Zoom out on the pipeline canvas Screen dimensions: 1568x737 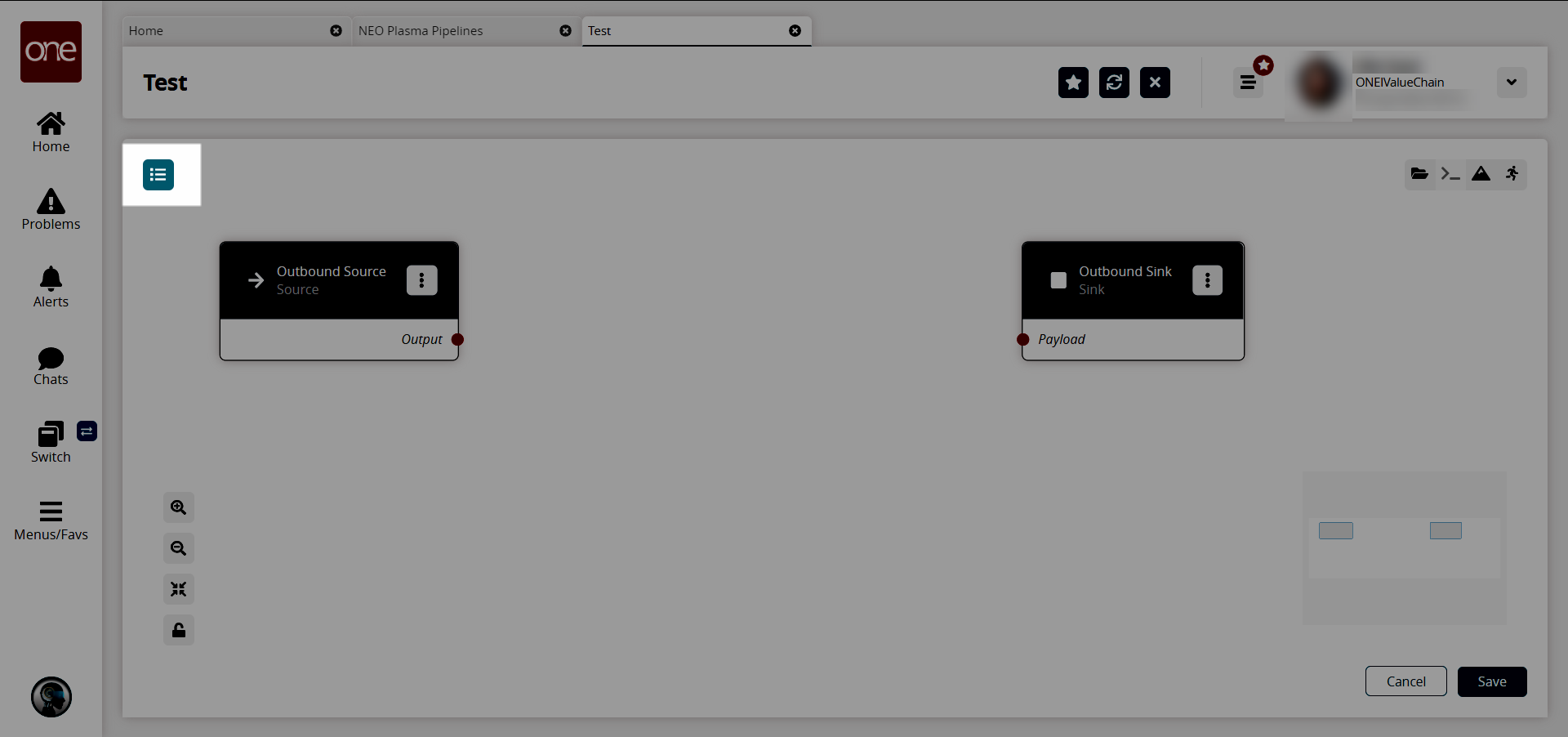tap(179, 548)
